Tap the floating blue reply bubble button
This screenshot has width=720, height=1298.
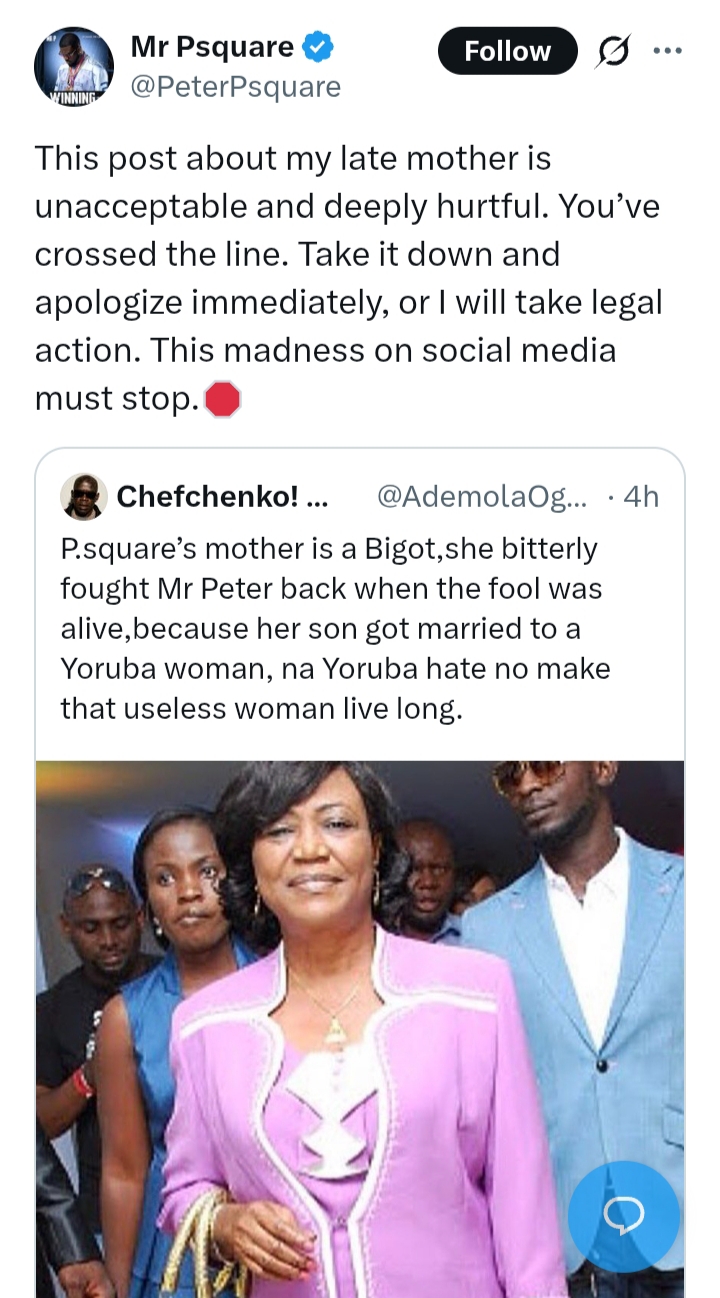pyautogui.click(x=624, y=1216)
